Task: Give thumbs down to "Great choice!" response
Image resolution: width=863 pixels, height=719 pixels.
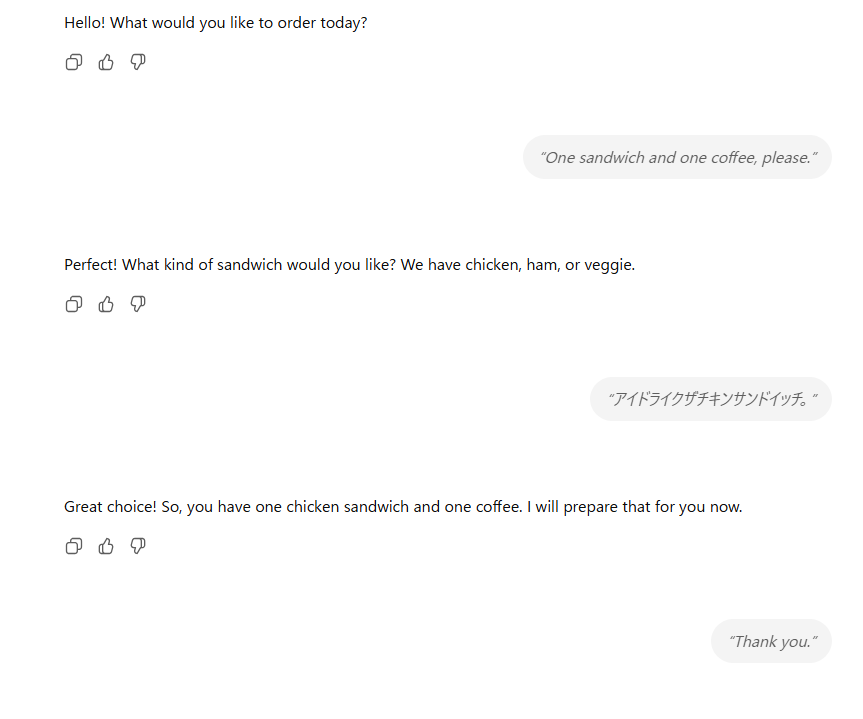Action: coord(138,546)
